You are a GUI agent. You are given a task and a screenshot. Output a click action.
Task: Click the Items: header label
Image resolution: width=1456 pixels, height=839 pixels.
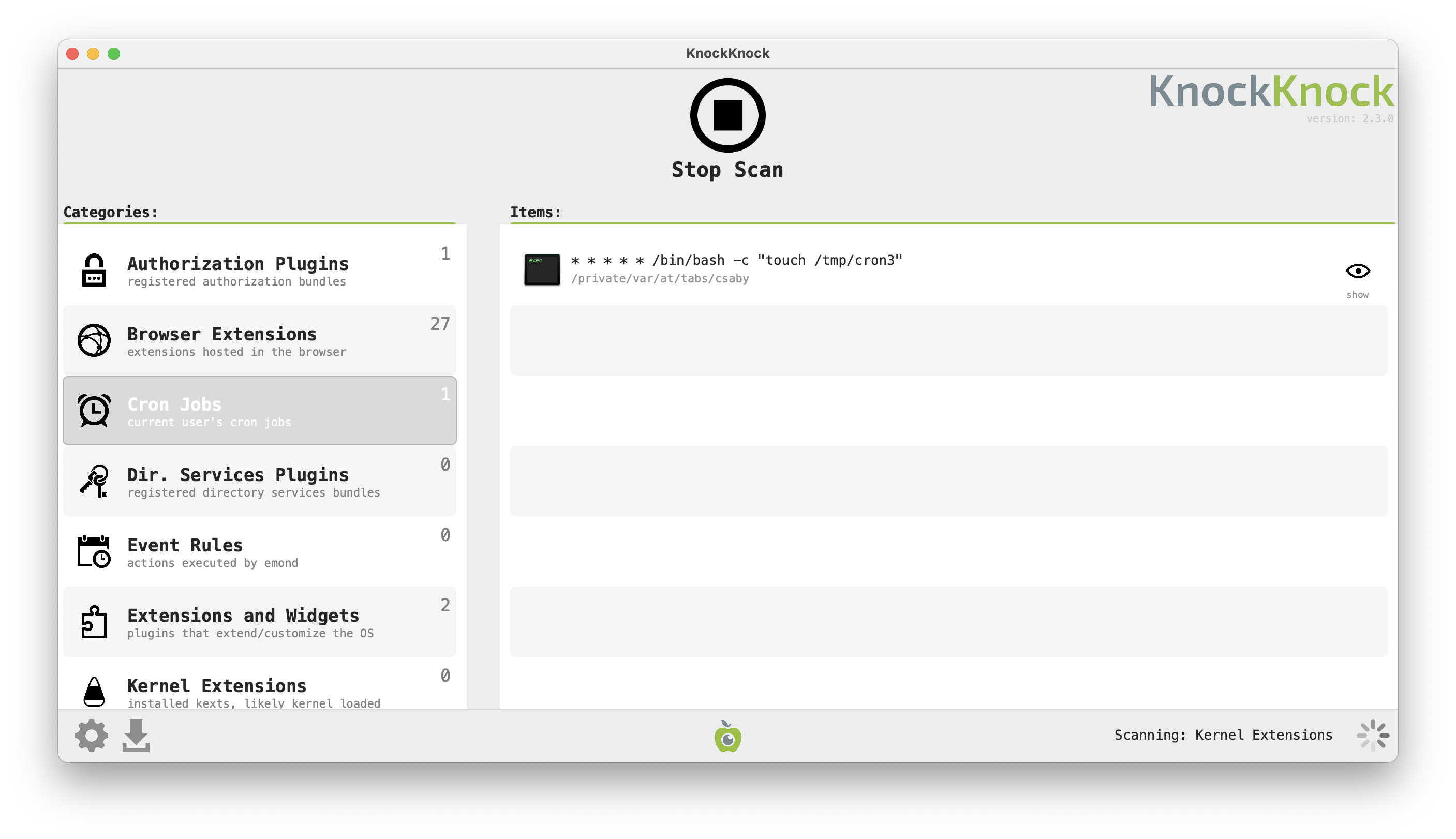pyautogui.click(x=536, y=212)
